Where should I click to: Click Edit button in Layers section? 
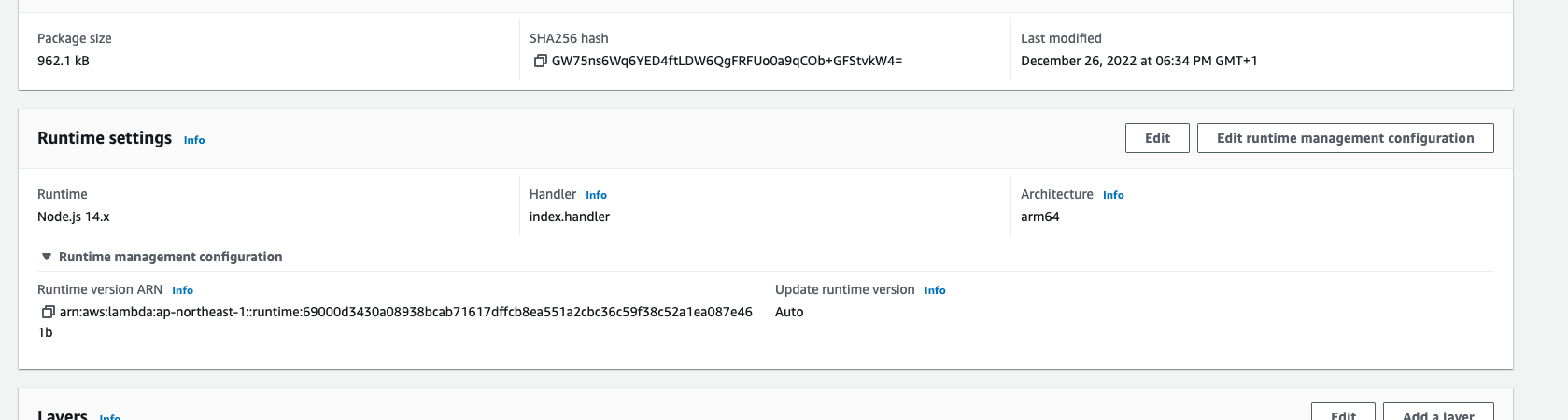click(x=1343, y=414)
